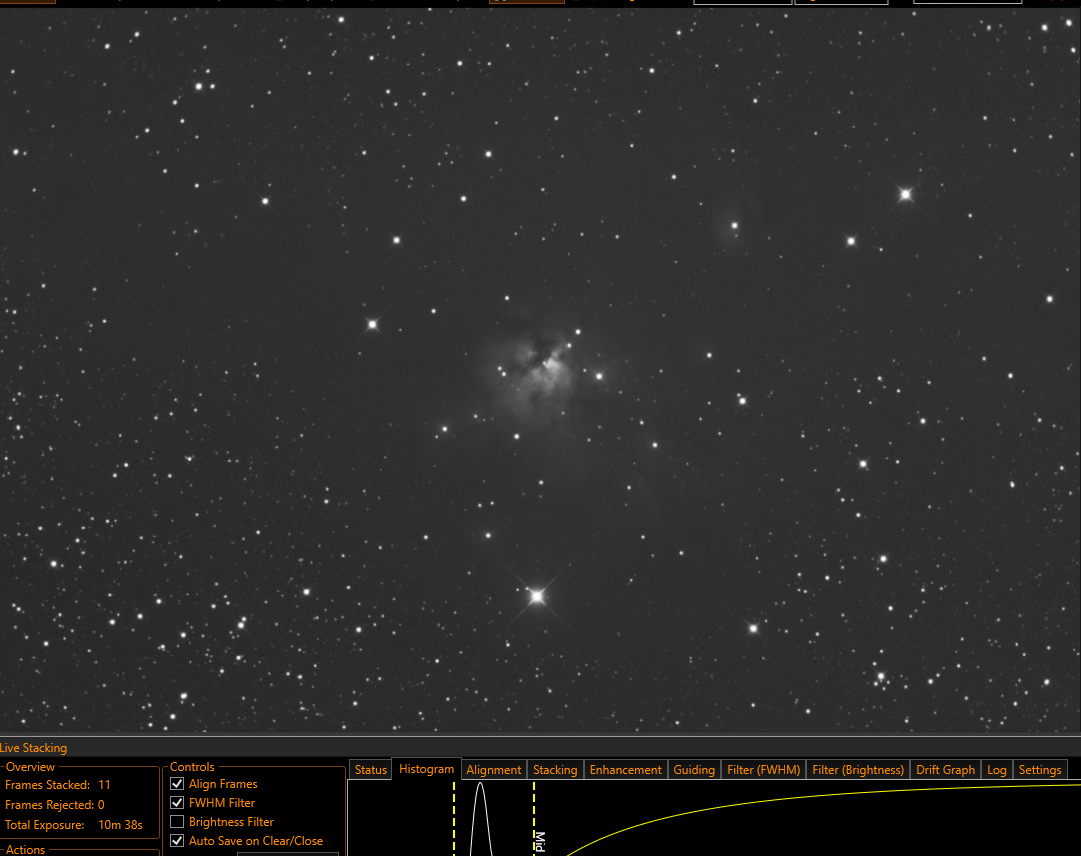Click the Overview group label
This screenshot has height=856, width=1081.
(x=30, y=767)
